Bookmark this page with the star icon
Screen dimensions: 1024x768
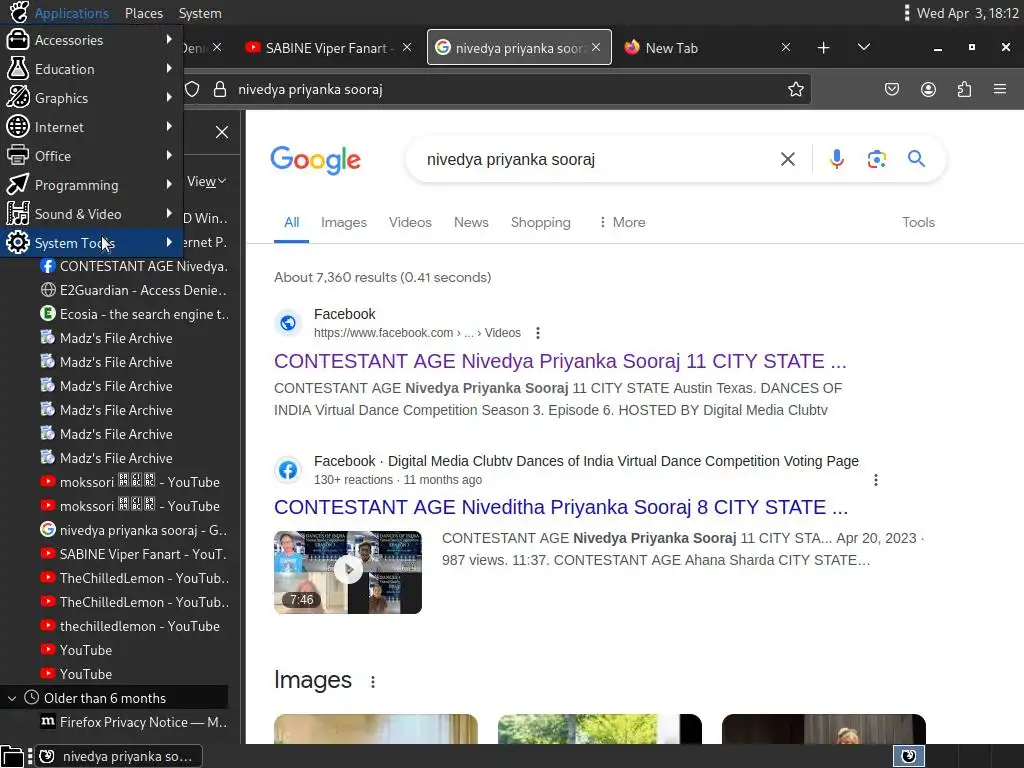click(x=795, y=89)
